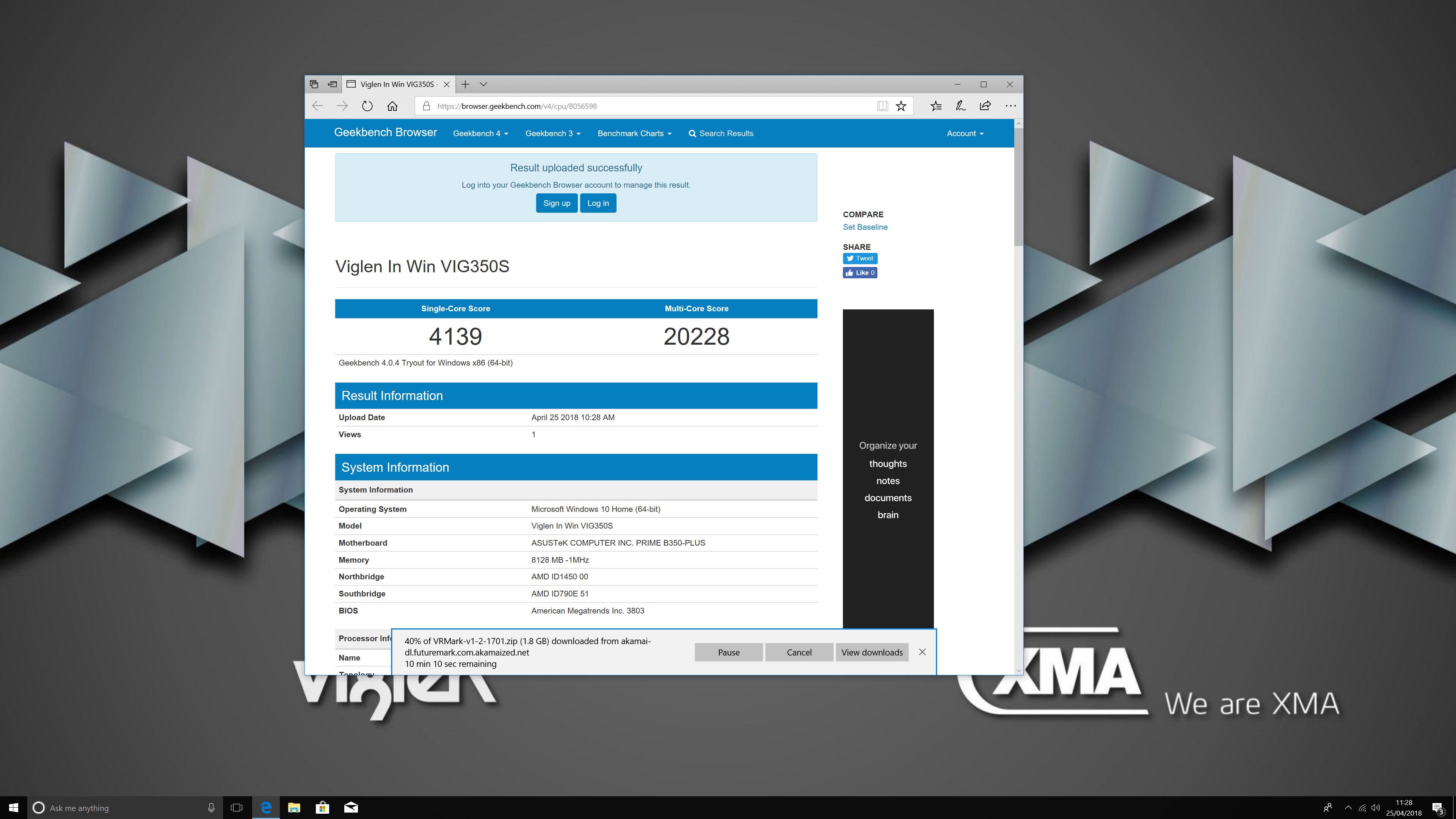The image size is (1456, 819).
Task: Open Search Results in navbar
Action: pyautogui.click(x=721, y=133)
